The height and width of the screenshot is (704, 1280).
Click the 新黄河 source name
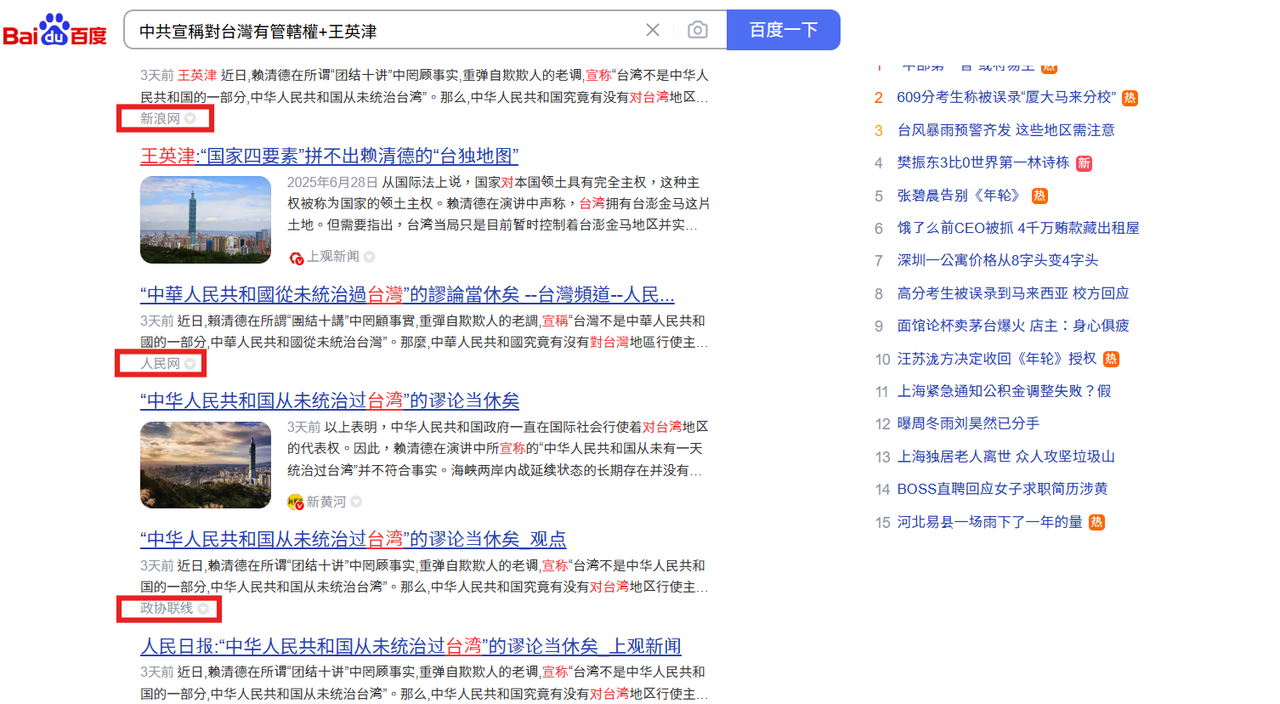click(326, 502)
